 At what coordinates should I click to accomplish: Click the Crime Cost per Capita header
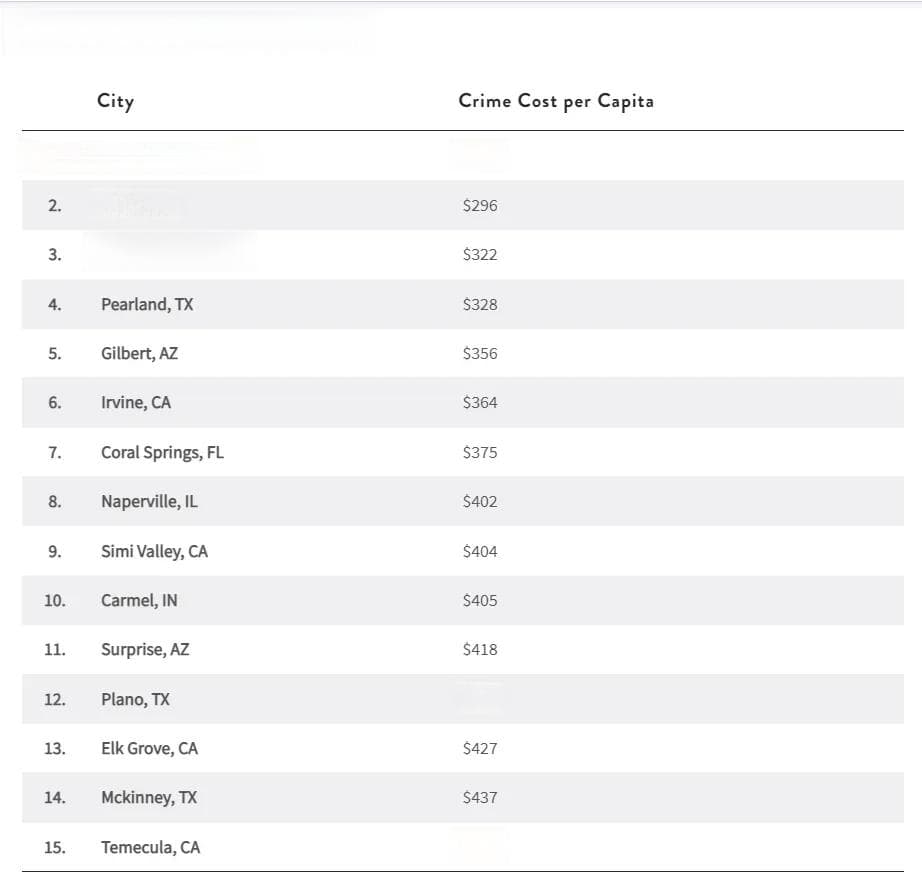[556, 101]
